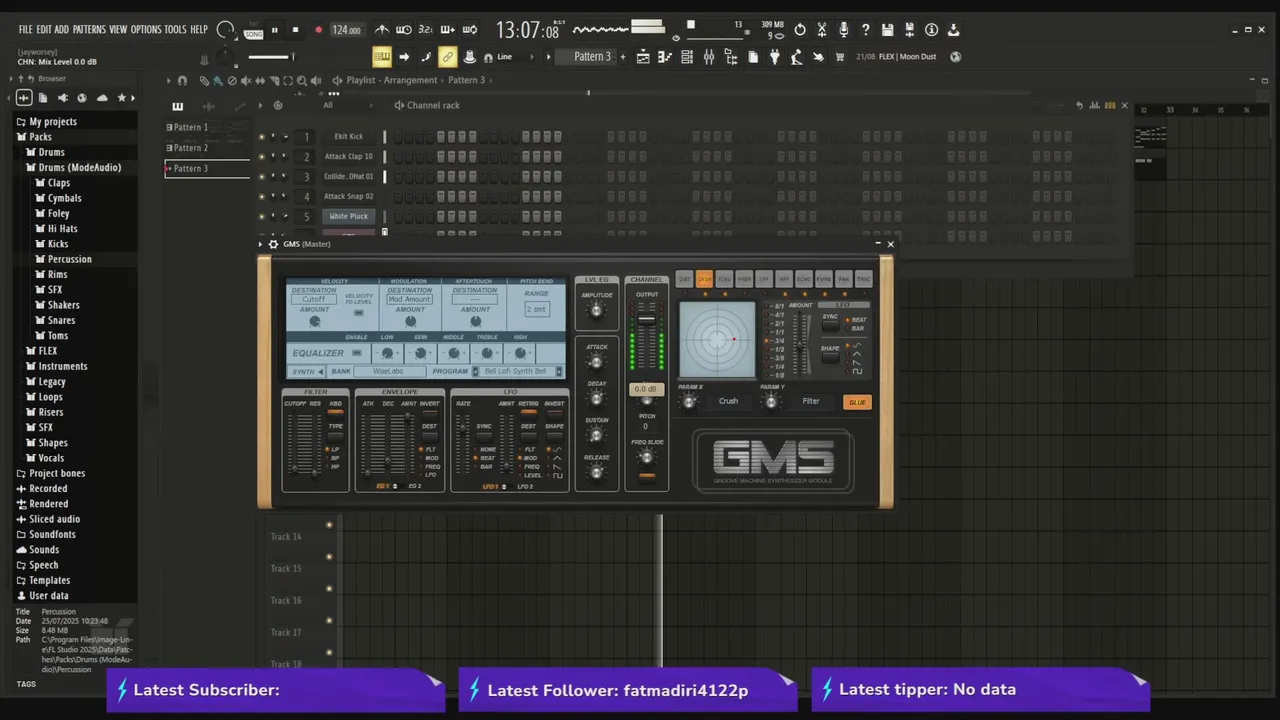
Task: Switch to LFO 2 tab
Action: pyautogui.click(x=526, y=486)
